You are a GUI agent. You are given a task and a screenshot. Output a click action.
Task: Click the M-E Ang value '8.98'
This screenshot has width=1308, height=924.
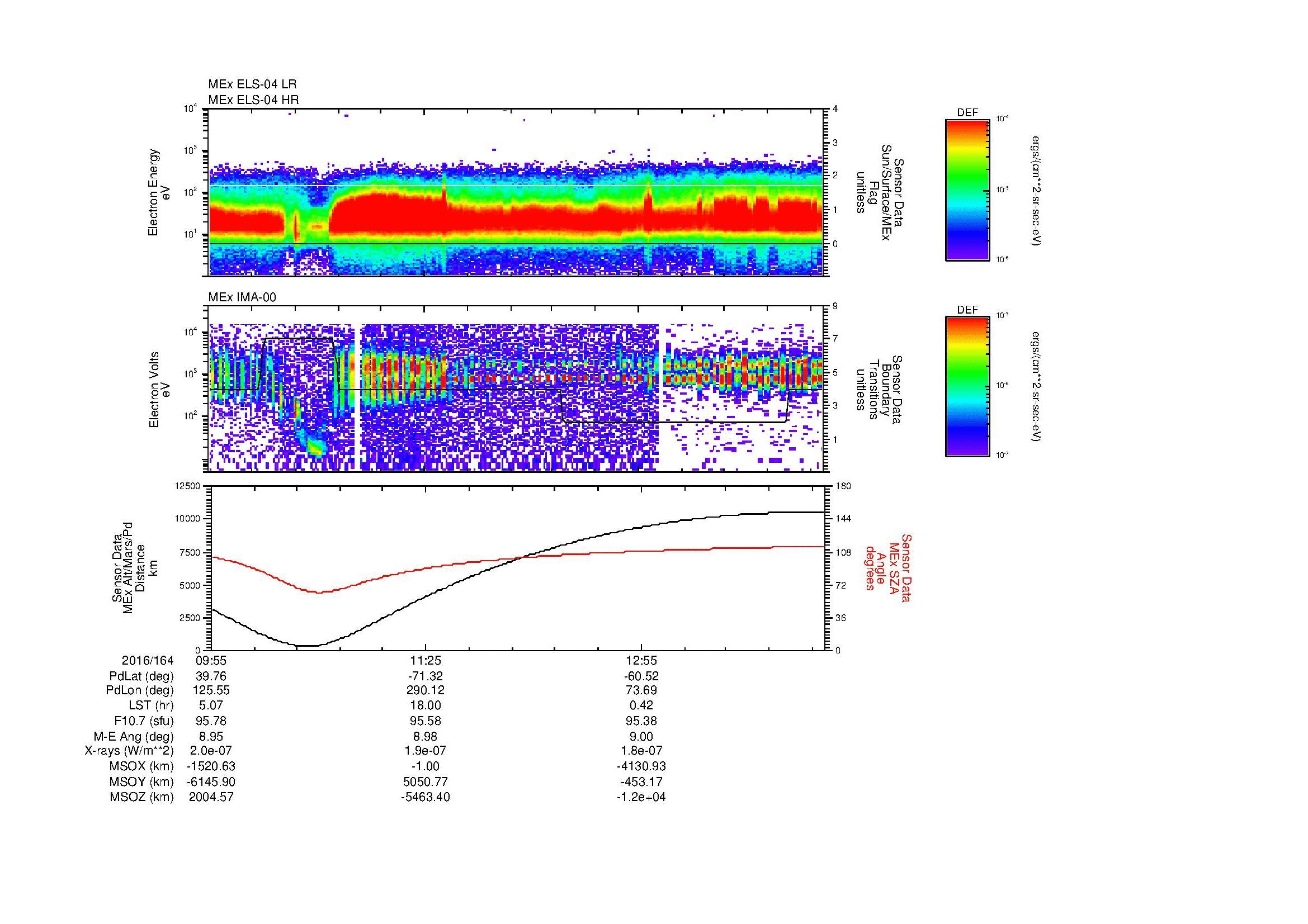pyautogui.click(x=426, y=736)
